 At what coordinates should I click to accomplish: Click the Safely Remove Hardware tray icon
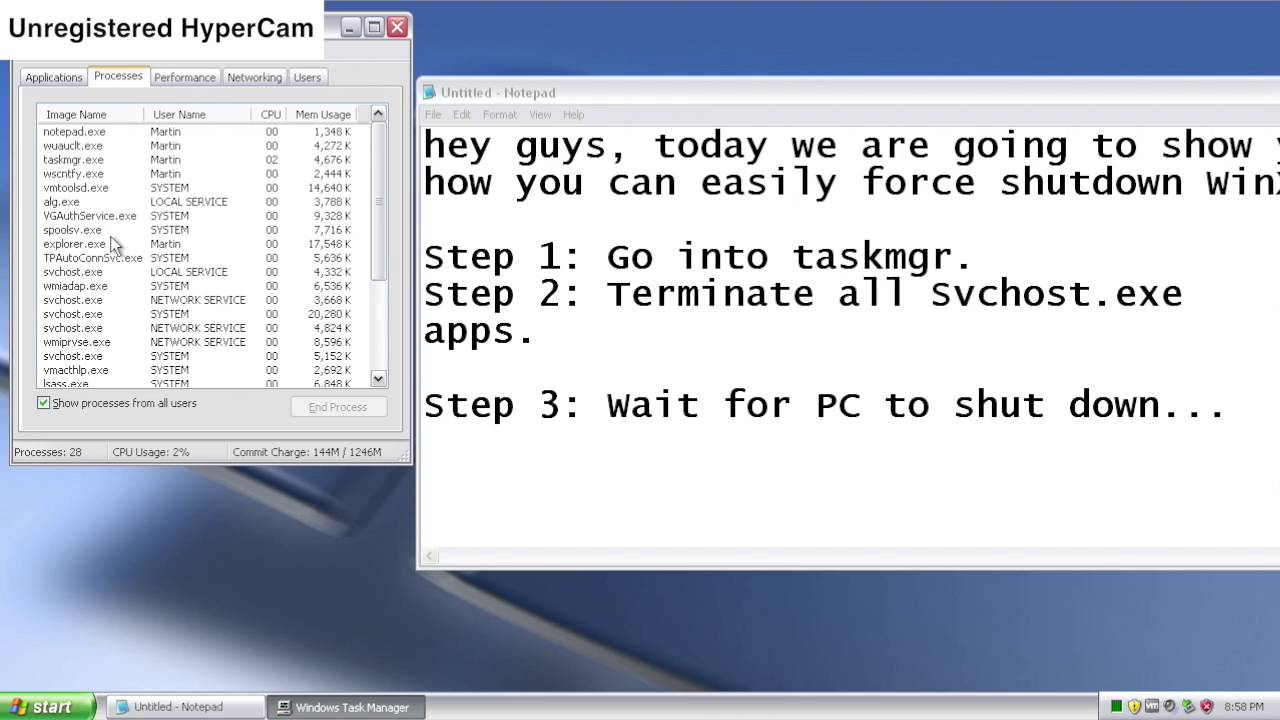(x=1188, y=707)
